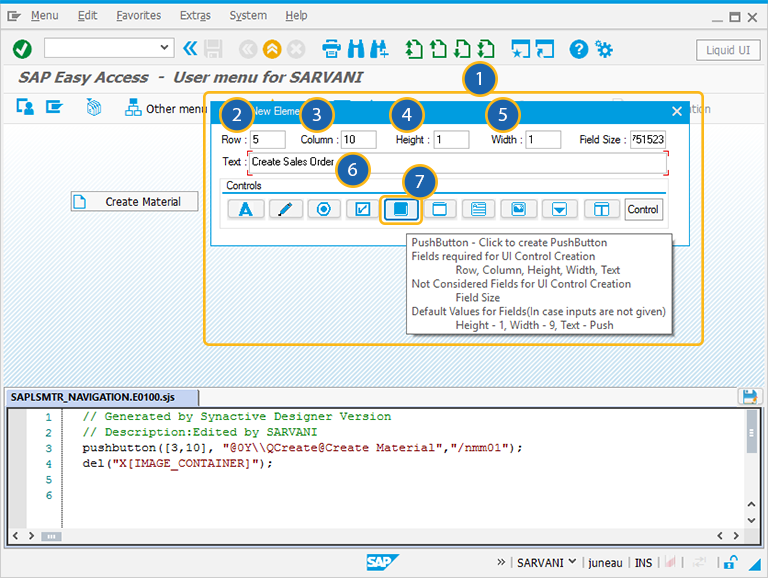Expand the status bar double-chevron
Image resolution: width=768 pixels, height=578 pixels.
tap(501, 562)
